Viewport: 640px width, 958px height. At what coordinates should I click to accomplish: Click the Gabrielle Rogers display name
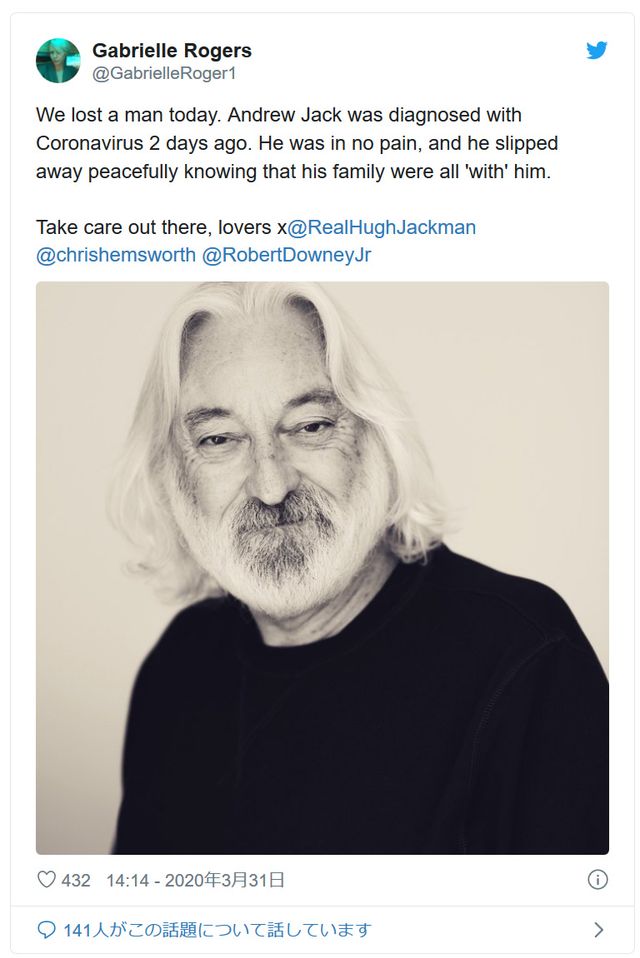(x=172, y=50)
